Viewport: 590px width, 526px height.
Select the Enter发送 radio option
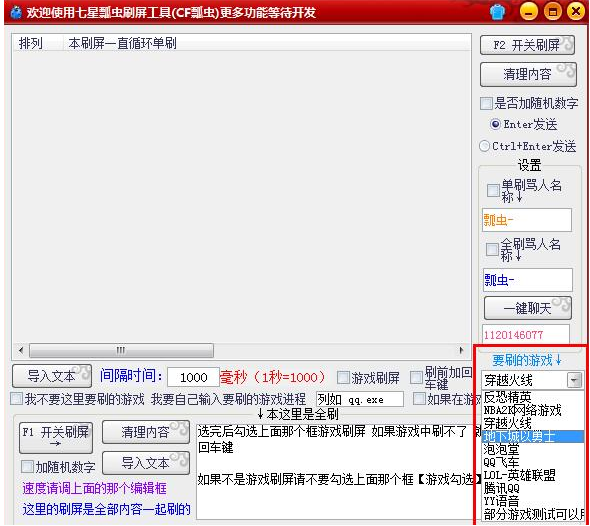pos(495,124)
